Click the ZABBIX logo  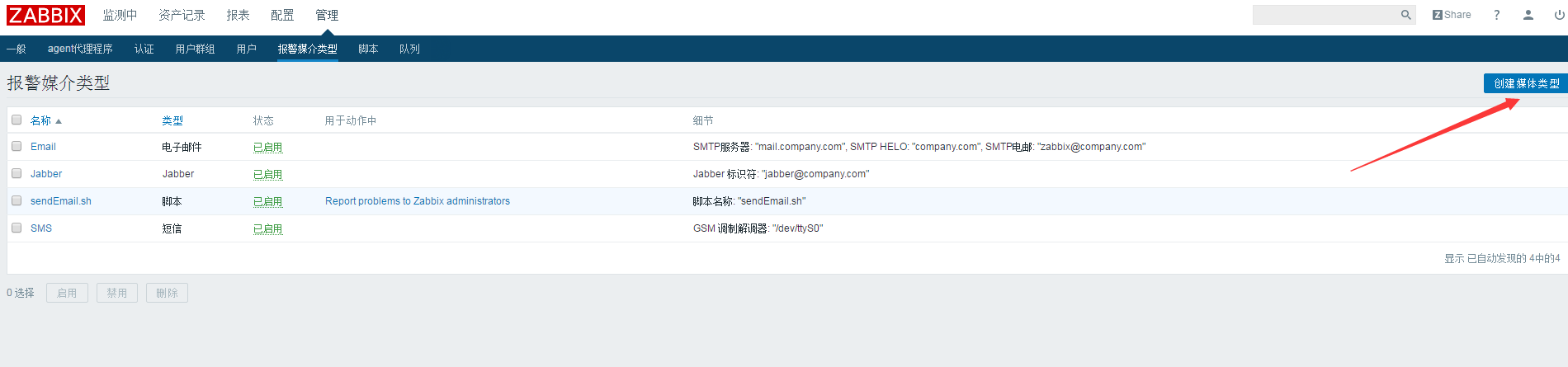click(45, 15)
